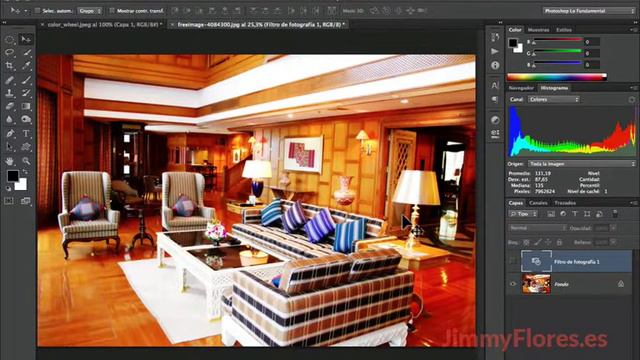The height and width of the screenshot is (360, 640).
Task: Select the Clone Stamp tool
Action: 9,93
